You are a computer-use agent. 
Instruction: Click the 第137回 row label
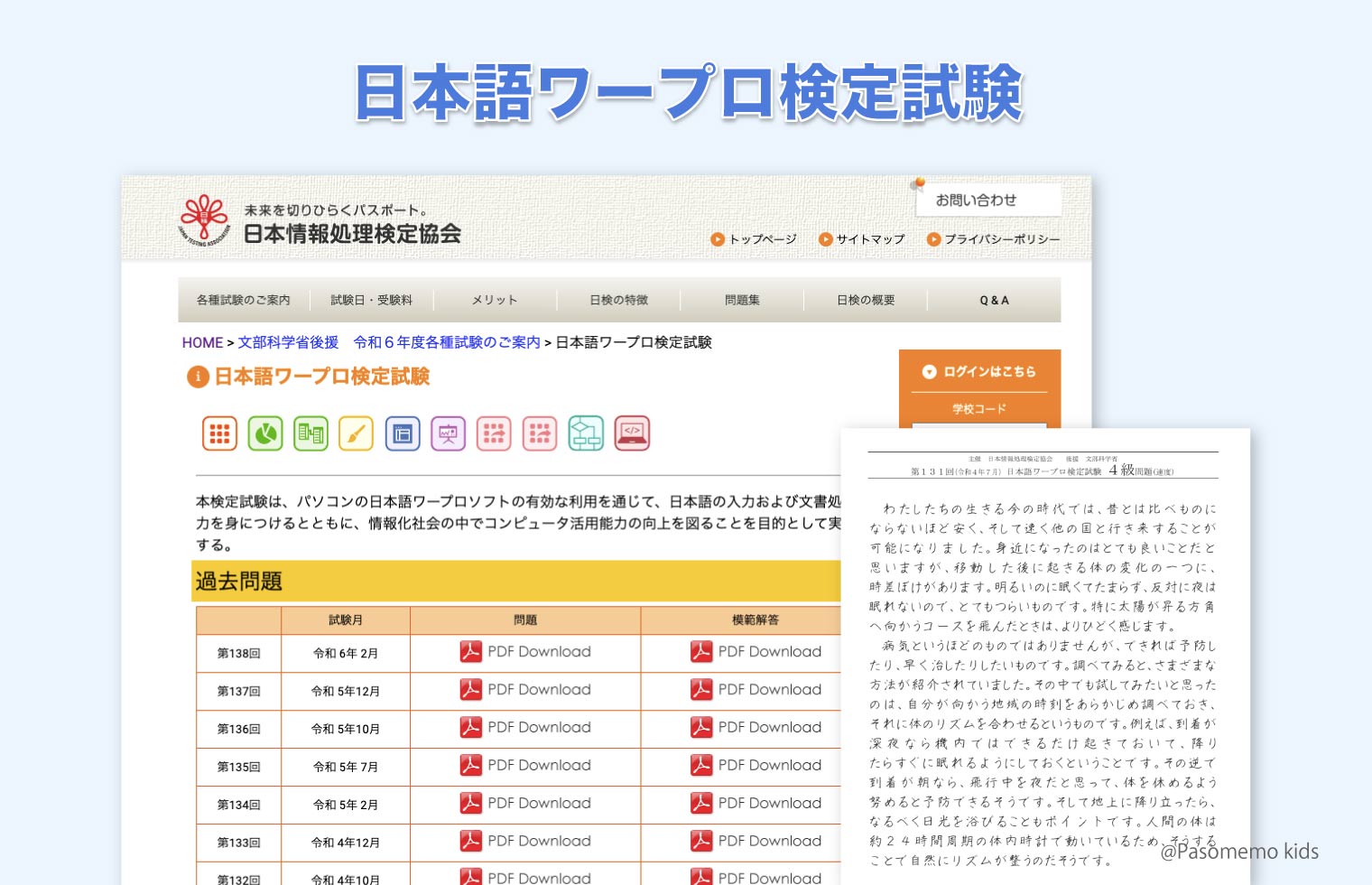238,691
